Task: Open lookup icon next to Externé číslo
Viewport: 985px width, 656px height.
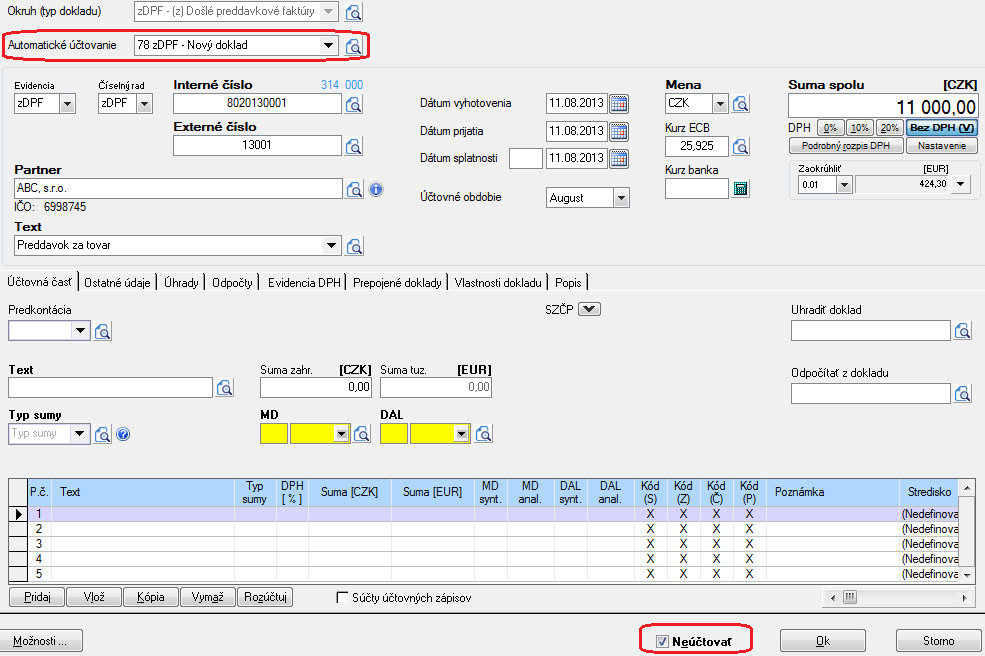Action: tap(354, 146)
